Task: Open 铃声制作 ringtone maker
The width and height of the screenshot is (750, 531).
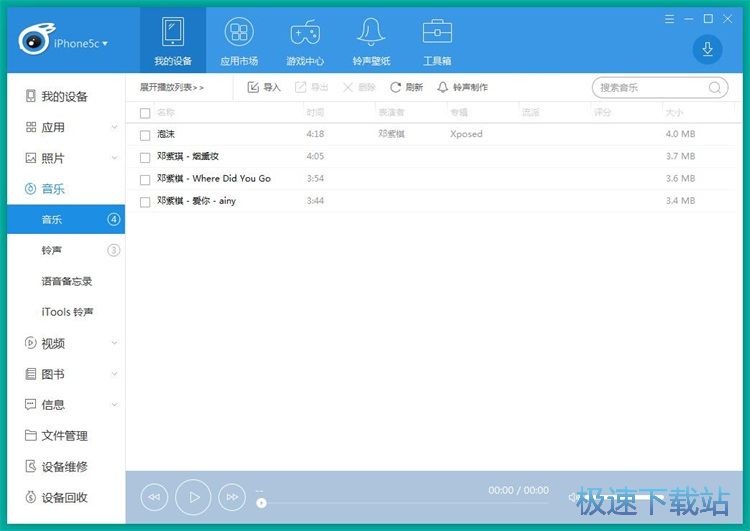Action: (x=463, y=87)
